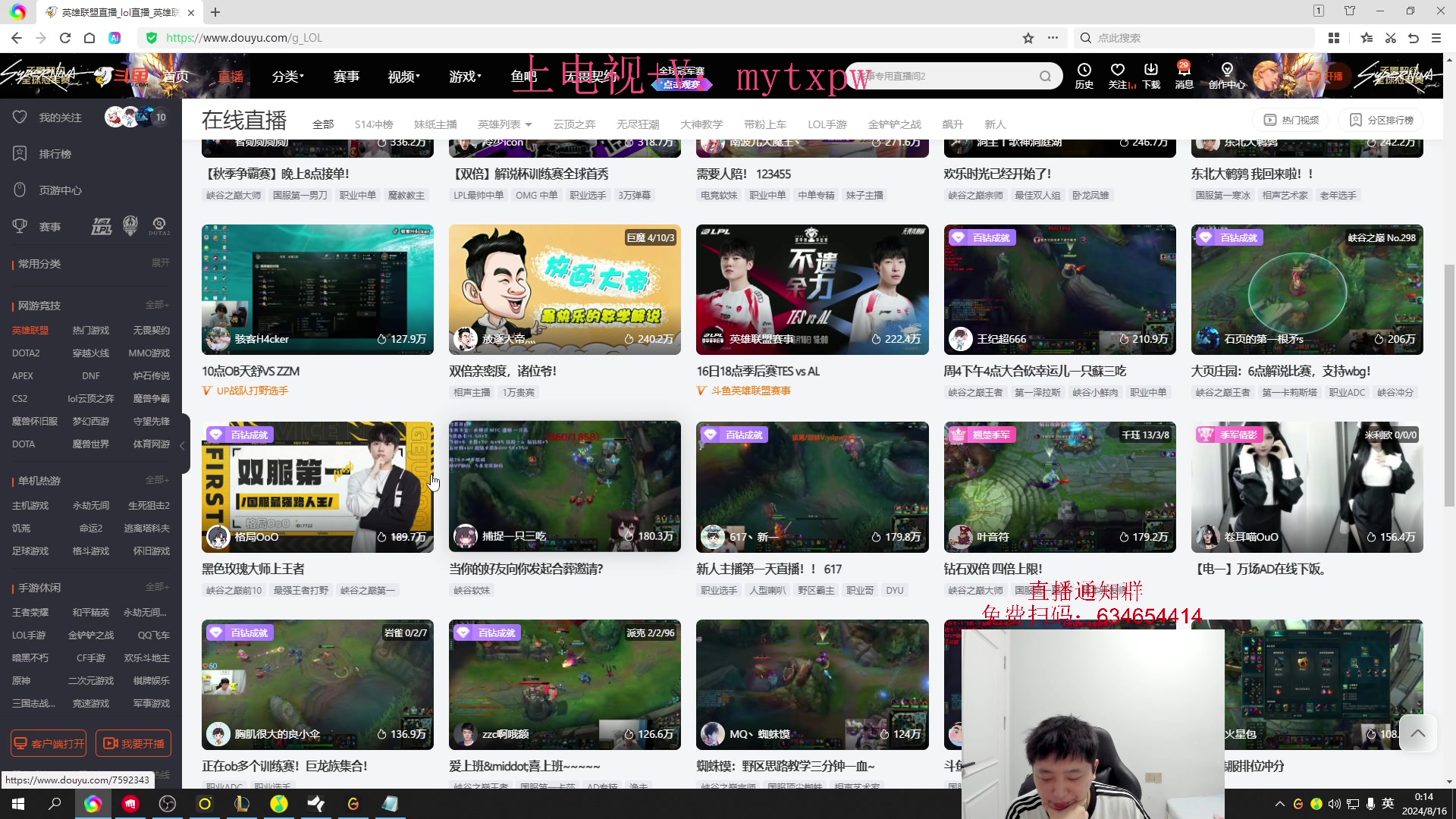Click the DOTA2 logo icon in sidebar
The width and height of the screenshot is (1456, 819).
coord(159,226)
